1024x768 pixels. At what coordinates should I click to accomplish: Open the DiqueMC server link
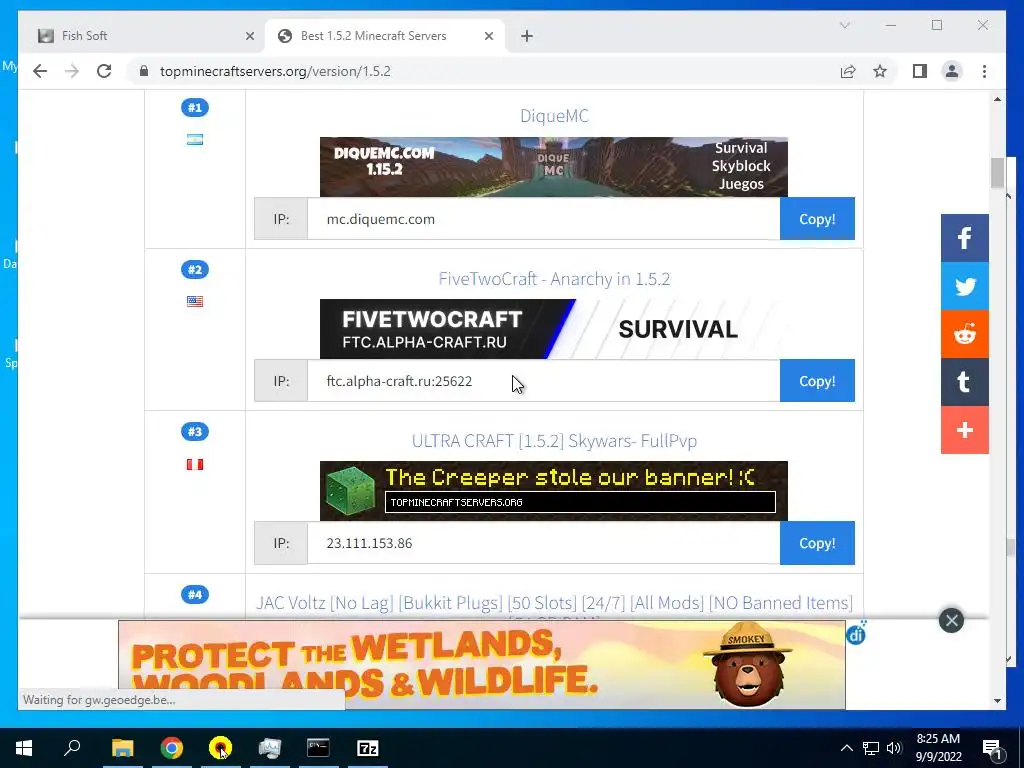pos(554,116)
